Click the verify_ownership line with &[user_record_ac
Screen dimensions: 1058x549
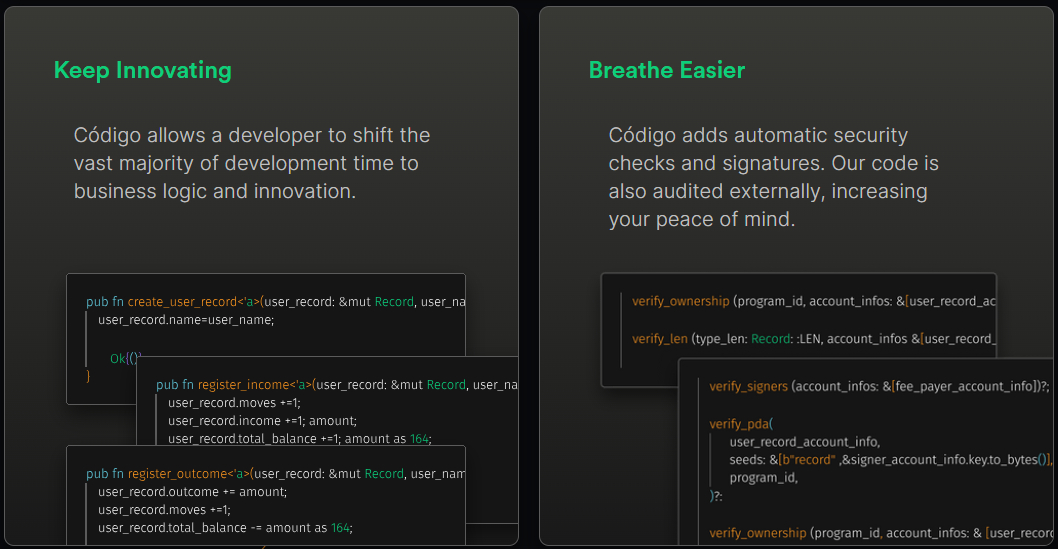click(813, 300)
